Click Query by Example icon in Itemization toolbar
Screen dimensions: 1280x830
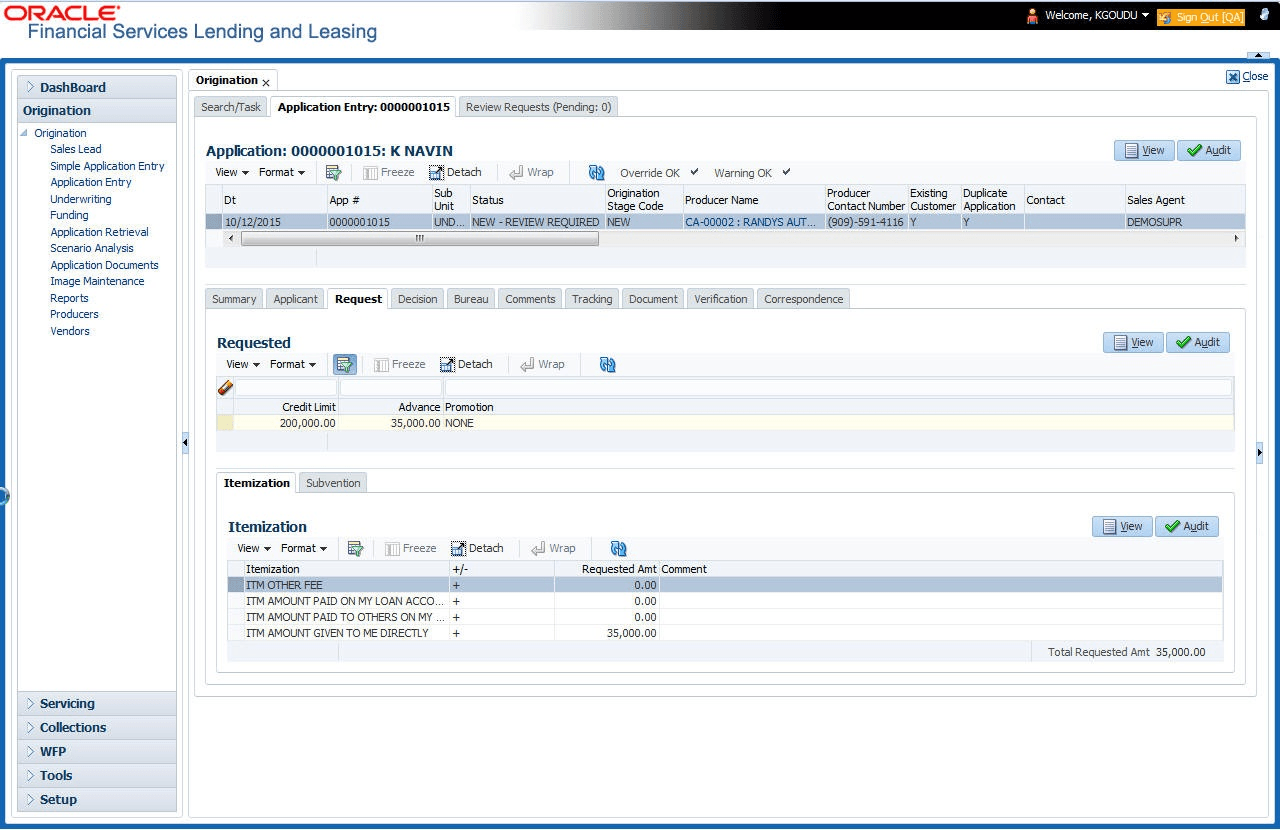(x=355, y=548)
